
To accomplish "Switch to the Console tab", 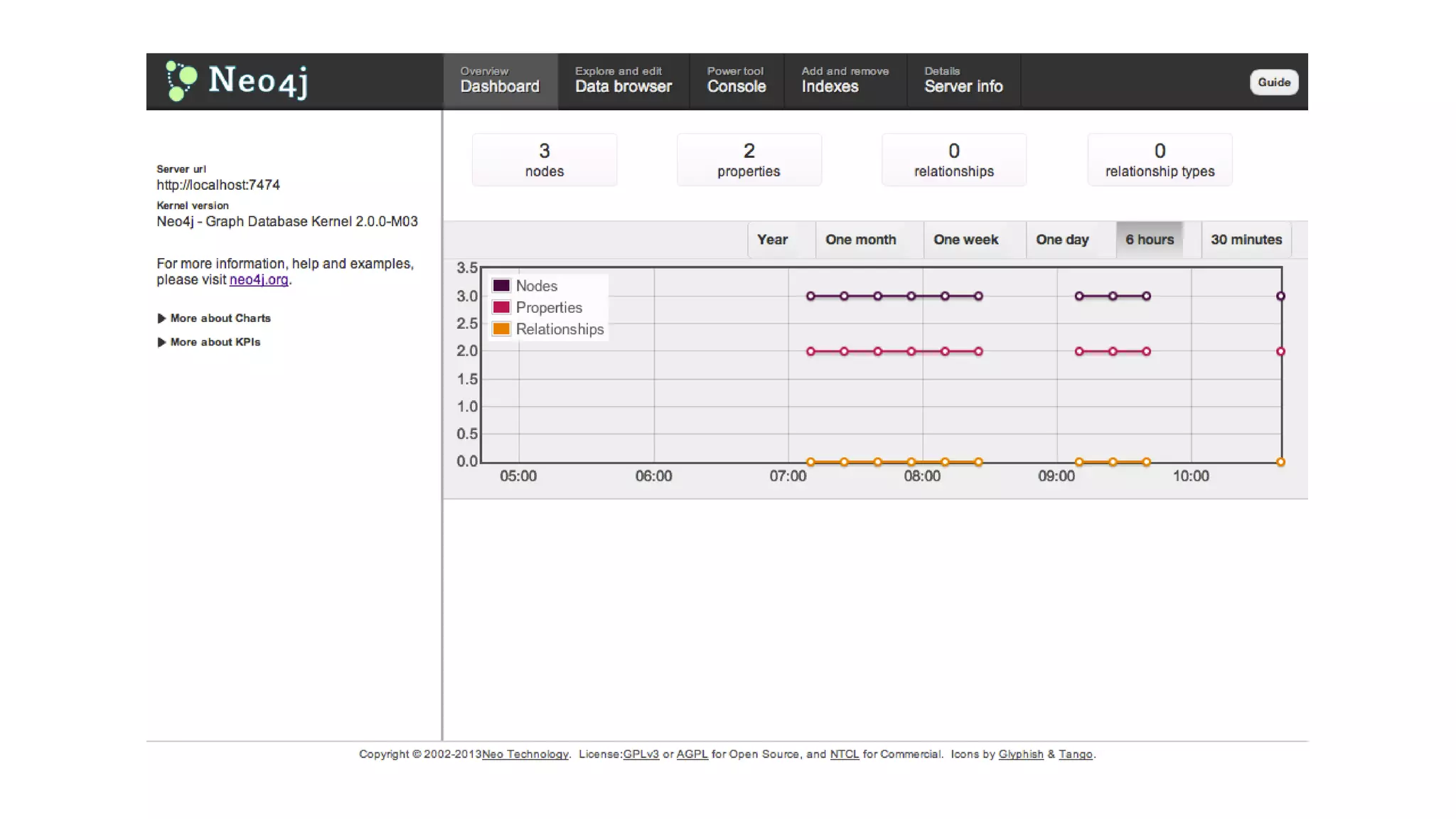I will 736,81.
